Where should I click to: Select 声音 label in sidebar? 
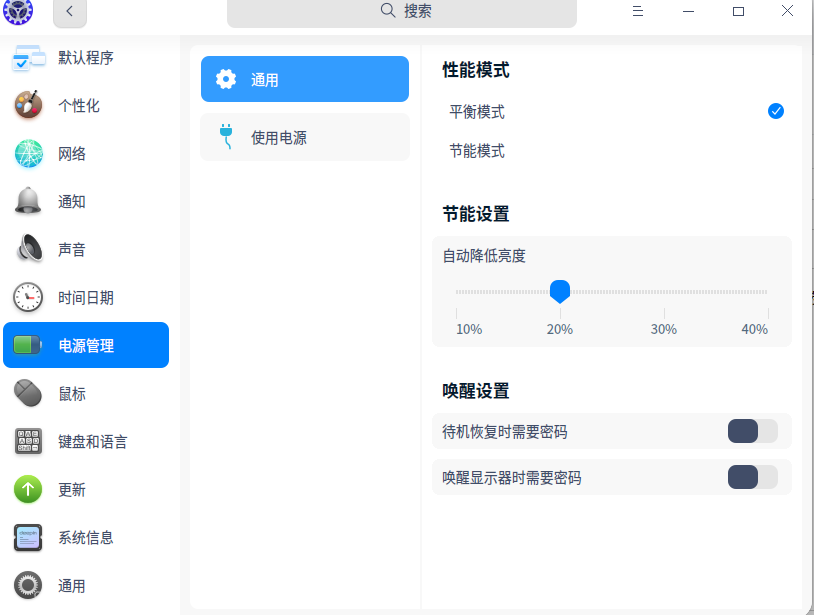72,250
